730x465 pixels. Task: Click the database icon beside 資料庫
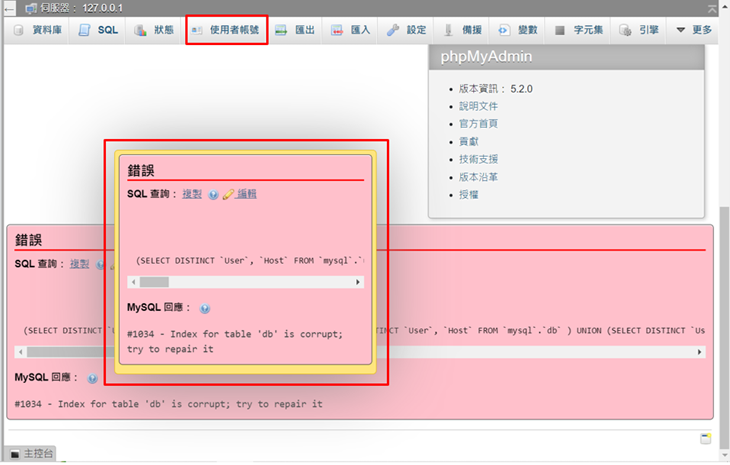tap(19, 30)
